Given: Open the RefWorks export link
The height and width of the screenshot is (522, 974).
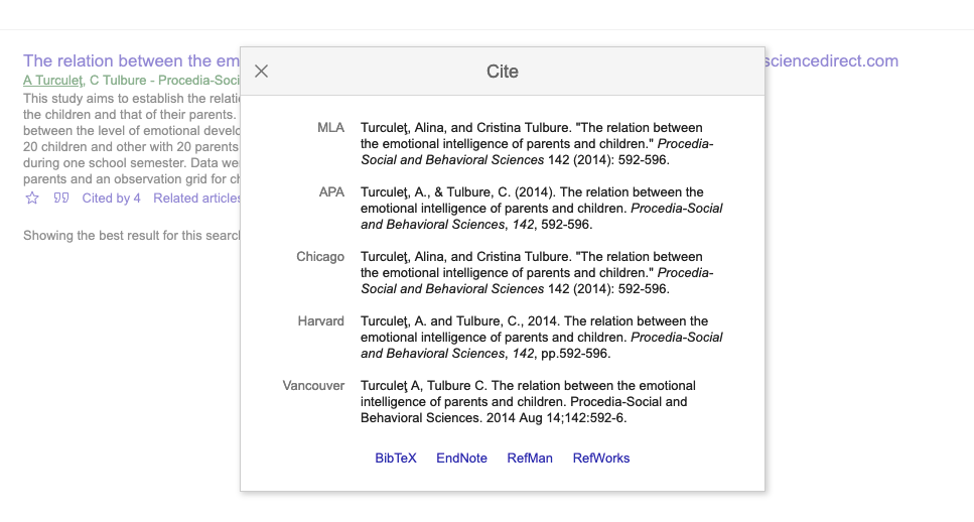Looking at the screenshot, I should (x=601, y=458).
